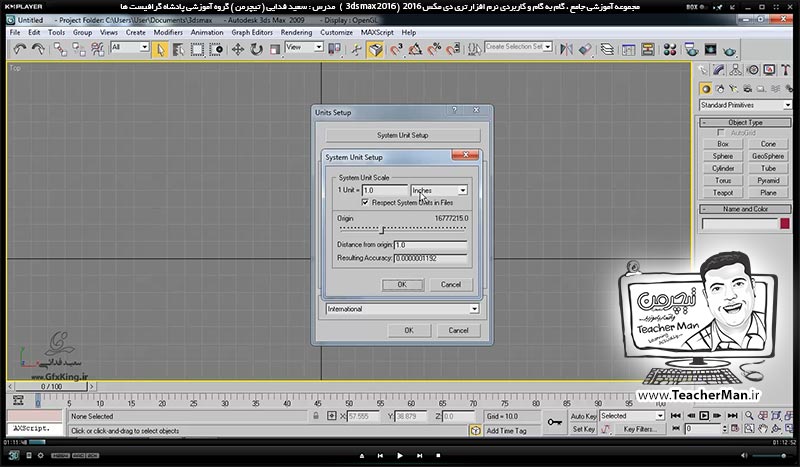Click the Use Pivot Point Center icon

(x=334, y=50)
